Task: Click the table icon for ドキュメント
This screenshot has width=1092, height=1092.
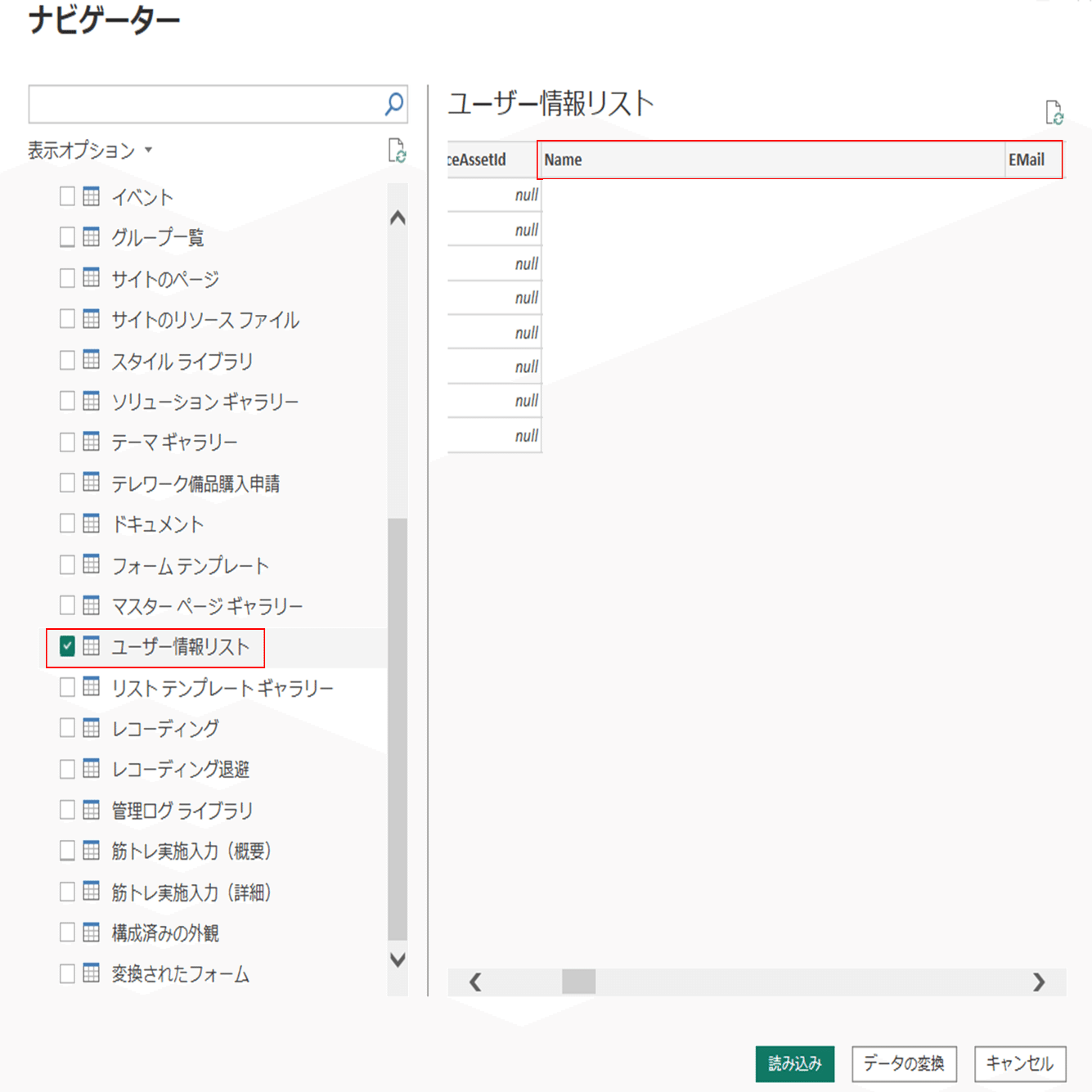Action: [92, 524]
